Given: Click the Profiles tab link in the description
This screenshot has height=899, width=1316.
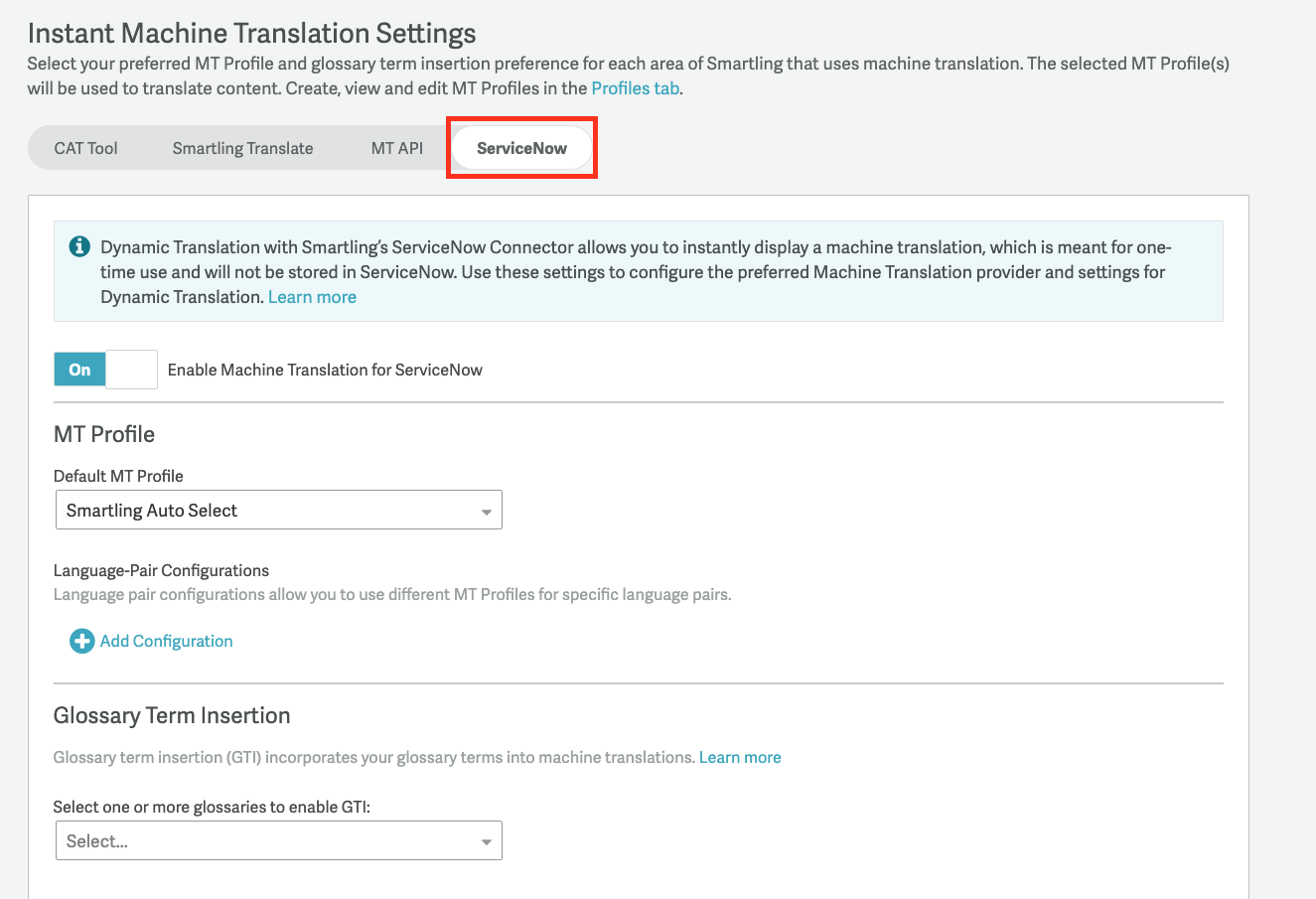Looking at the screenshot, I should coord(634,87).
